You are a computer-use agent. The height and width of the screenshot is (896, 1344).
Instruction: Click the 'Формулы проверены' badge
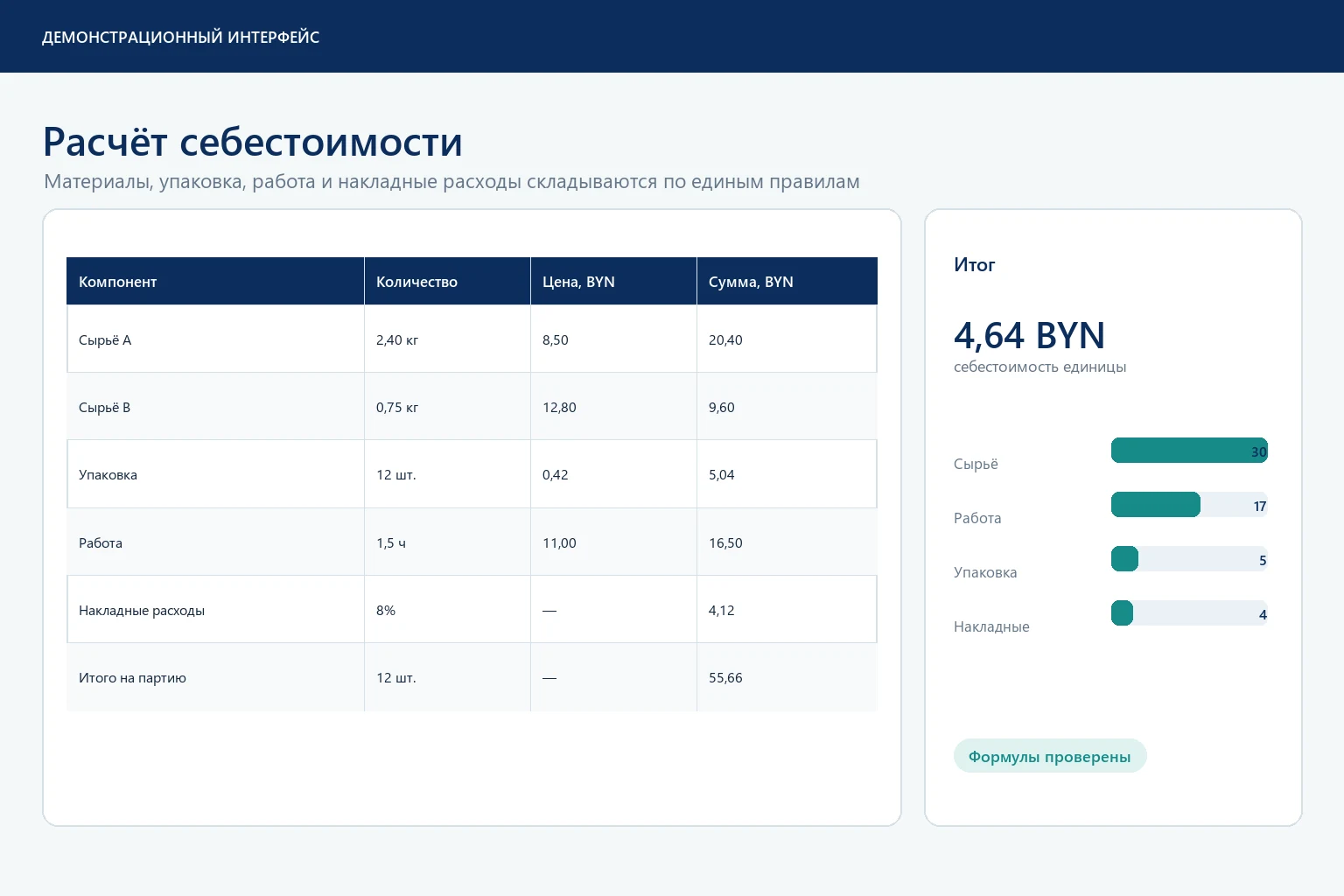pyautogui.click(x=1050, y=756)
